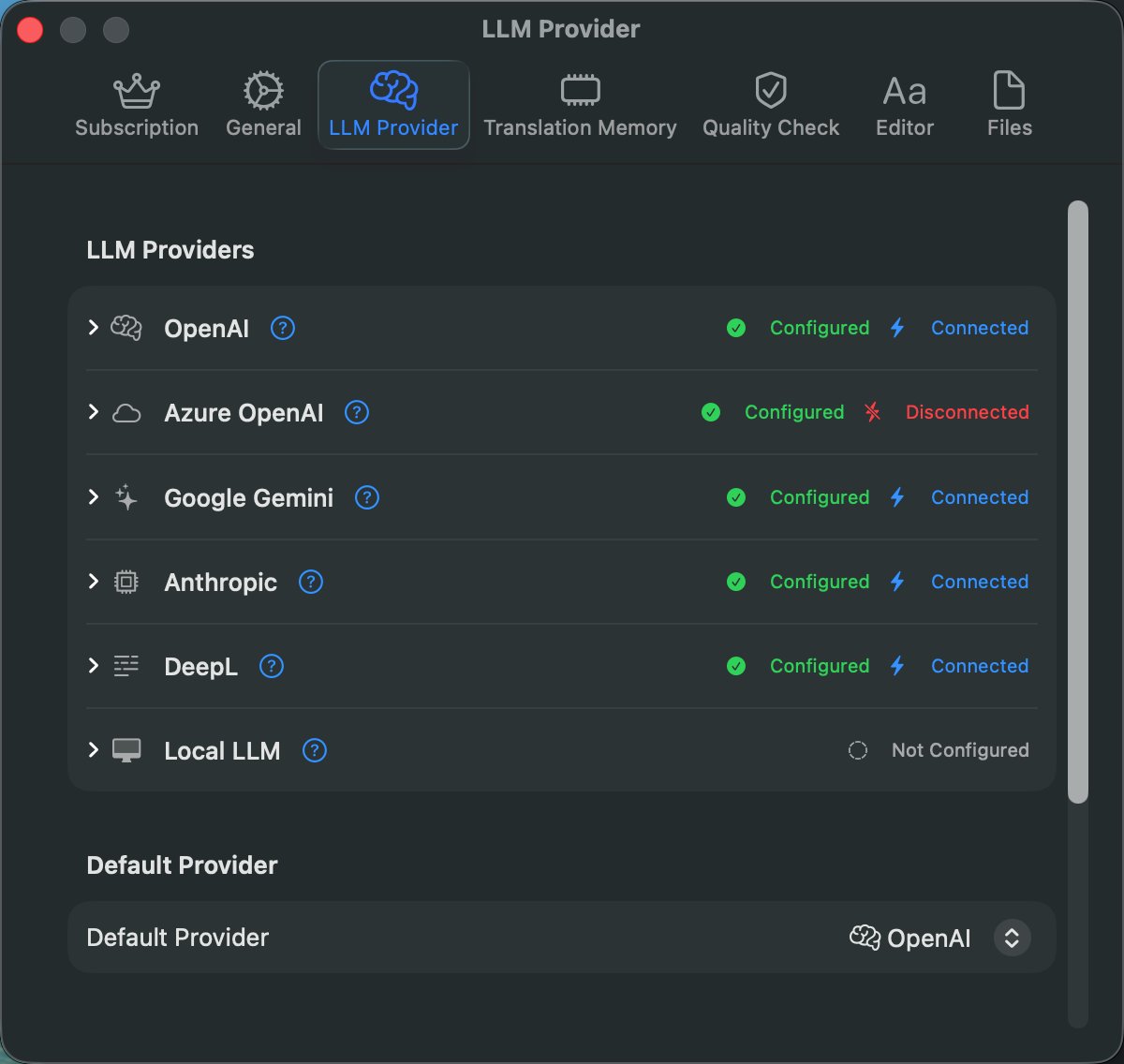Click the Disconnected status of Azure OpenAI
The width and height of the screenshot is (1124, 1064).
click(968, 412)
